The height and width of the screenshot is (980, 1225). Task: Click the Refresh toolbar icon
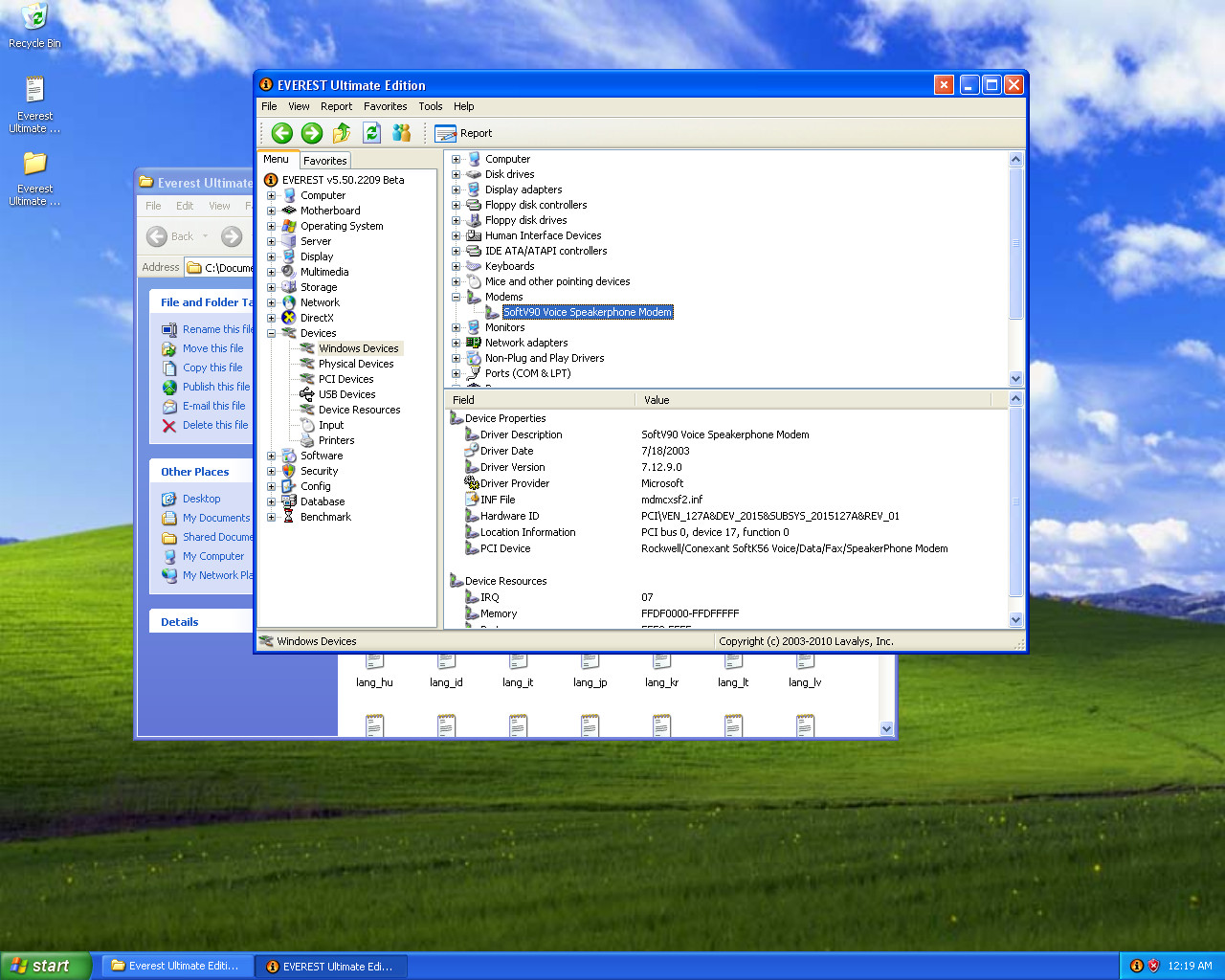(x=371, y=133)
